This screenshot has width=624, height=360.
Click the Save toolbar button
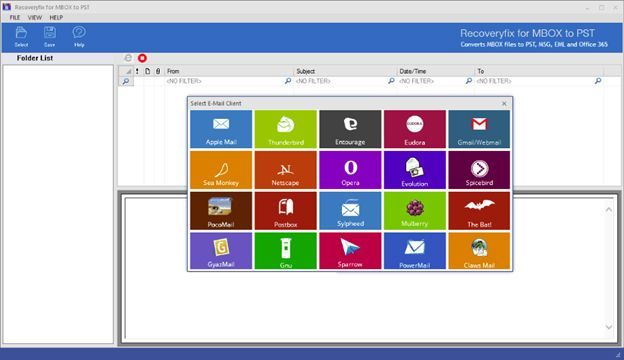pos(50,37)
